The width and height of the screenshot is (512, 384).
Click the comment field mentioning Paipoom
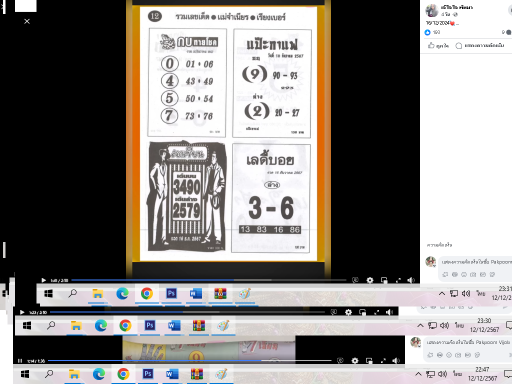(x=476, y=262)
